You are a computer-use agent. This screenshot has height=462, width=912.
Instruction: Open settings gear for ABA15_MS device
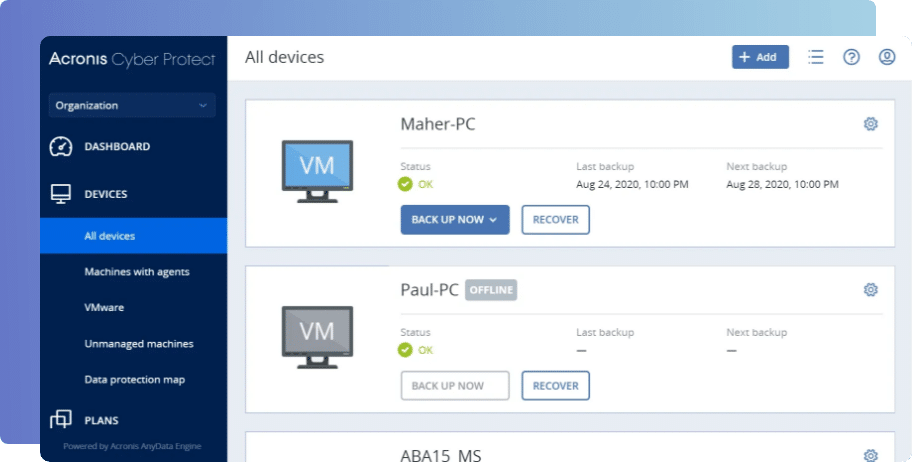coord(870,454)
